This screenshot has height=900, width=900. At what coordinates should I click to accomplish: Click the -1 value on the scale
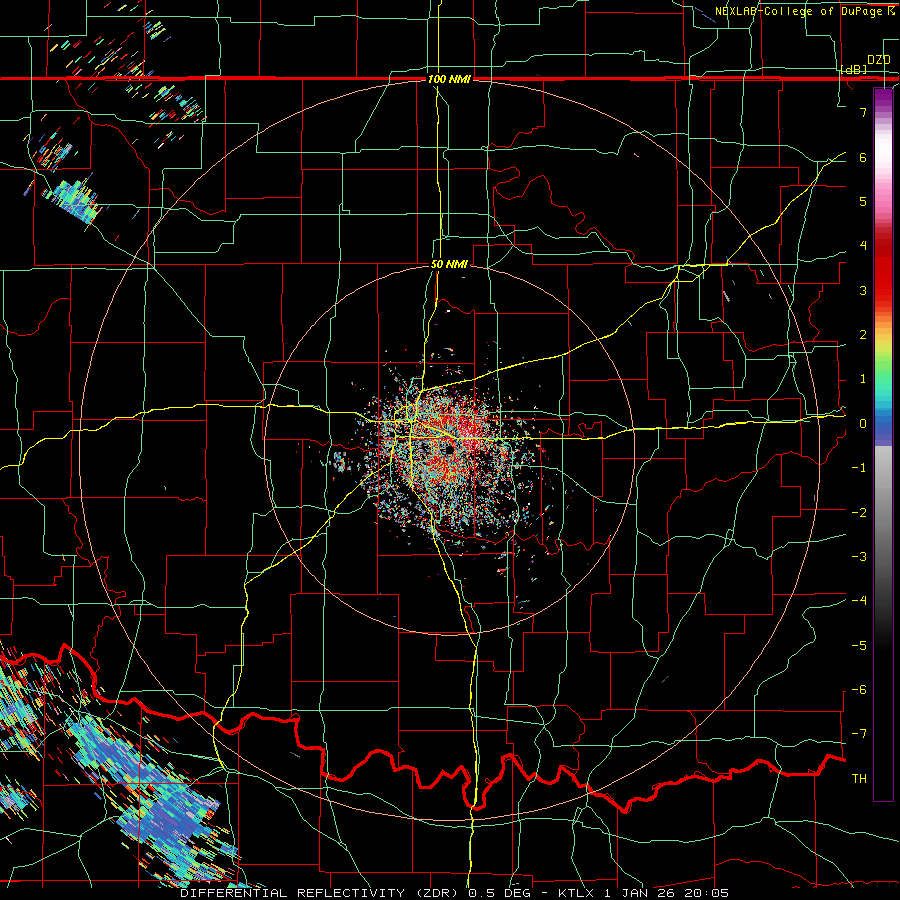pyautogui.click(x=859, y=468)
